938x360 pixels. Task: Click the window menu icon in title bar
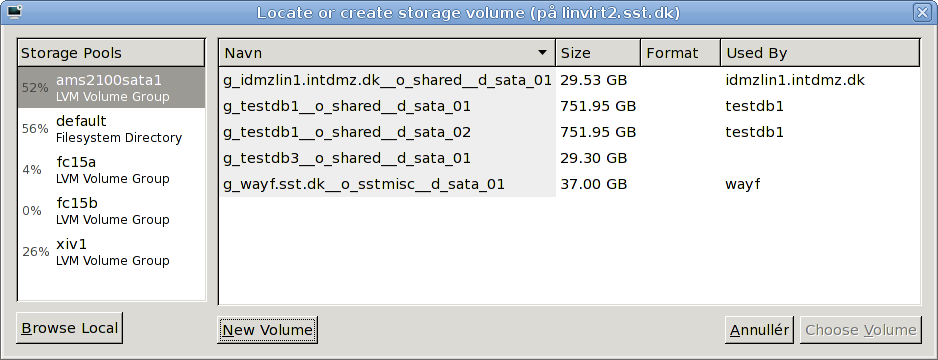pyautogui.click(x=13, y=11)
